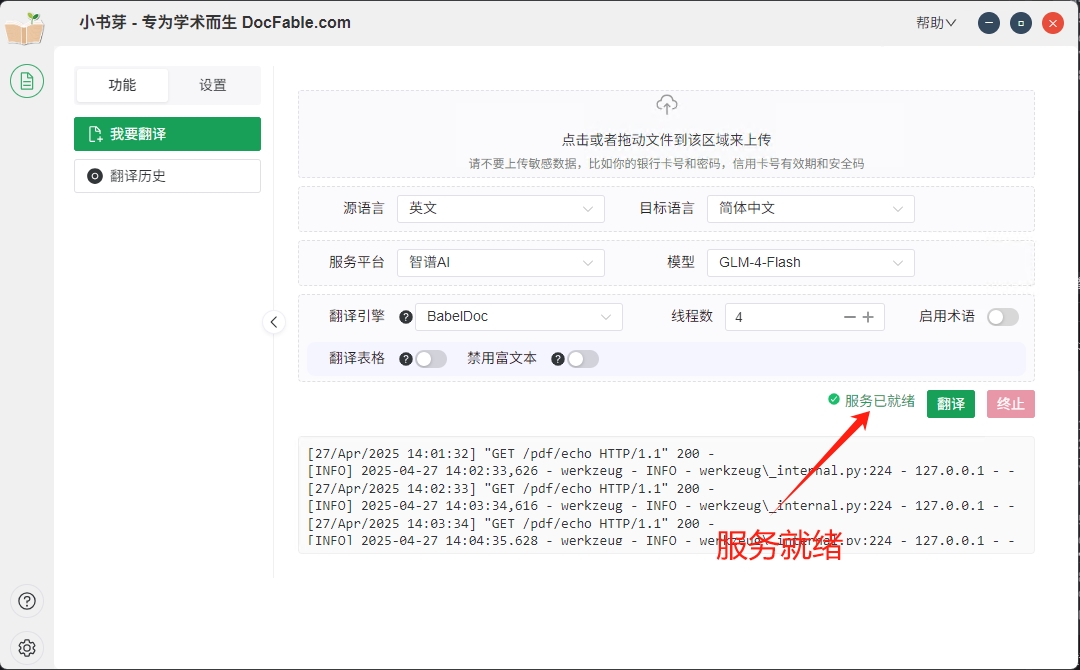Screen dimensions: 1080x670
Task: Toggle the 禁用富文本 switch
Action: pos(583,358)
